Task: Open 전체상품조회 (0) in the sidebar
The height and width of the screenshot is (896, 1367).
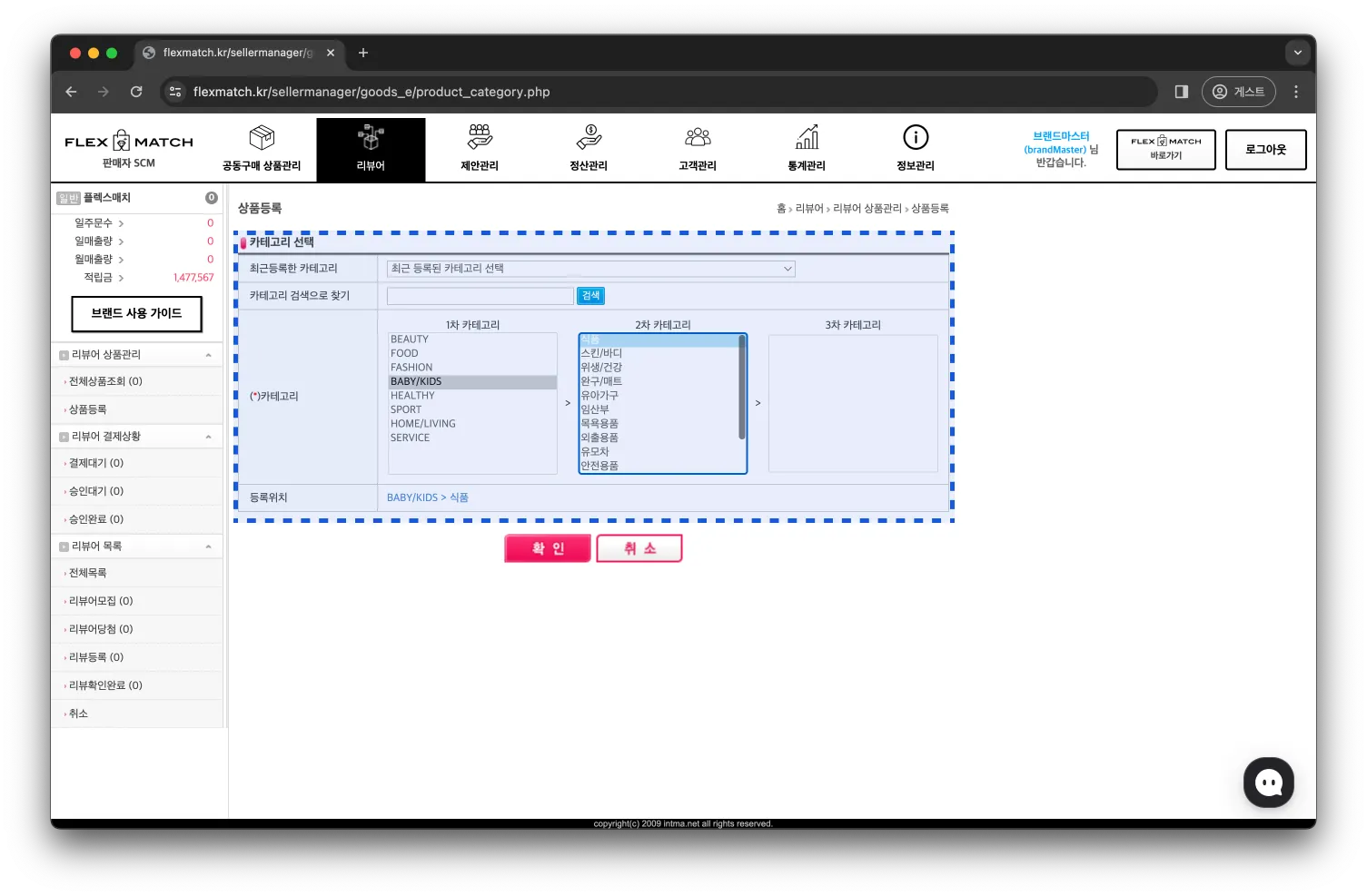Action: coord(105,381)
